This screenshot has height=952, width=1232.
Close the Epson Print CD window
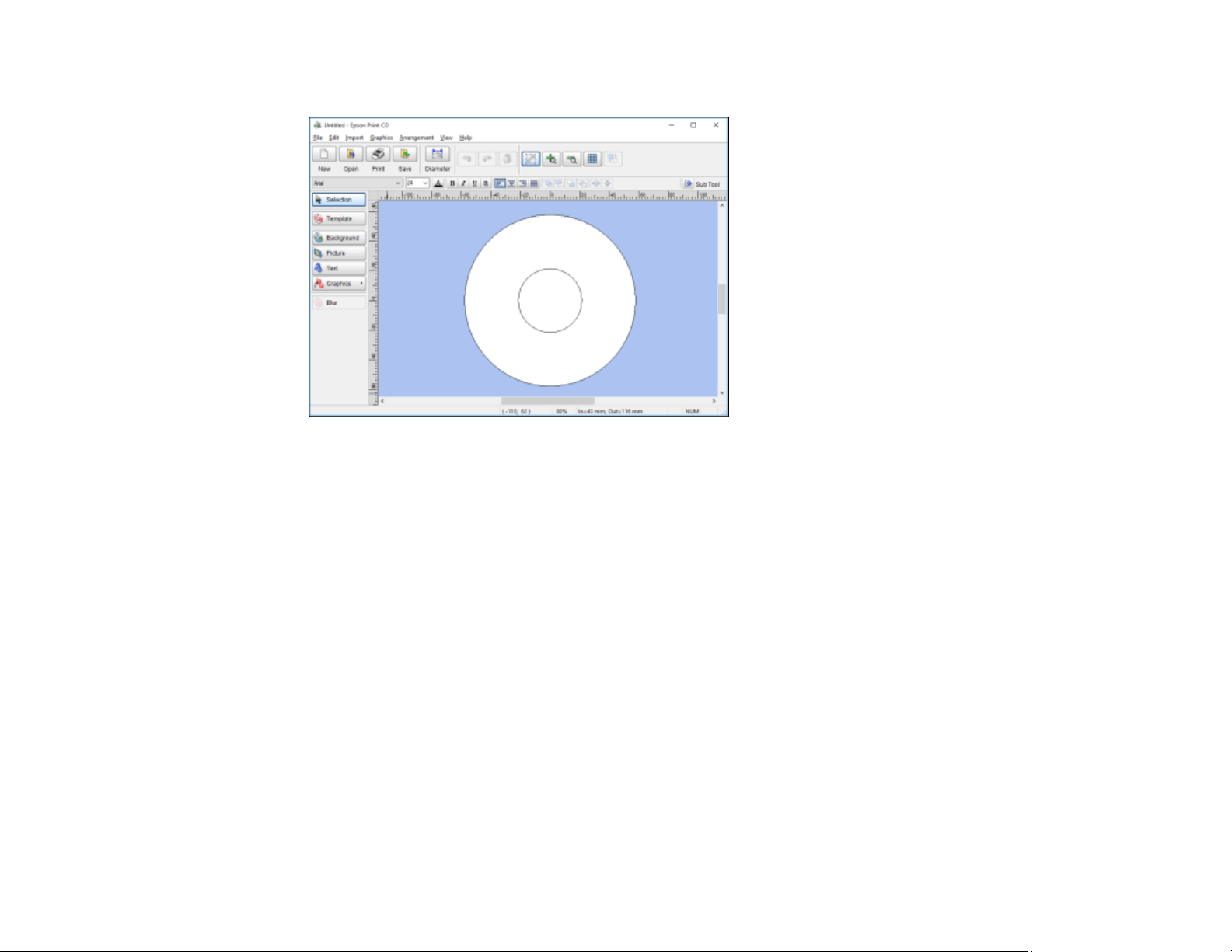tap(716, 125)
